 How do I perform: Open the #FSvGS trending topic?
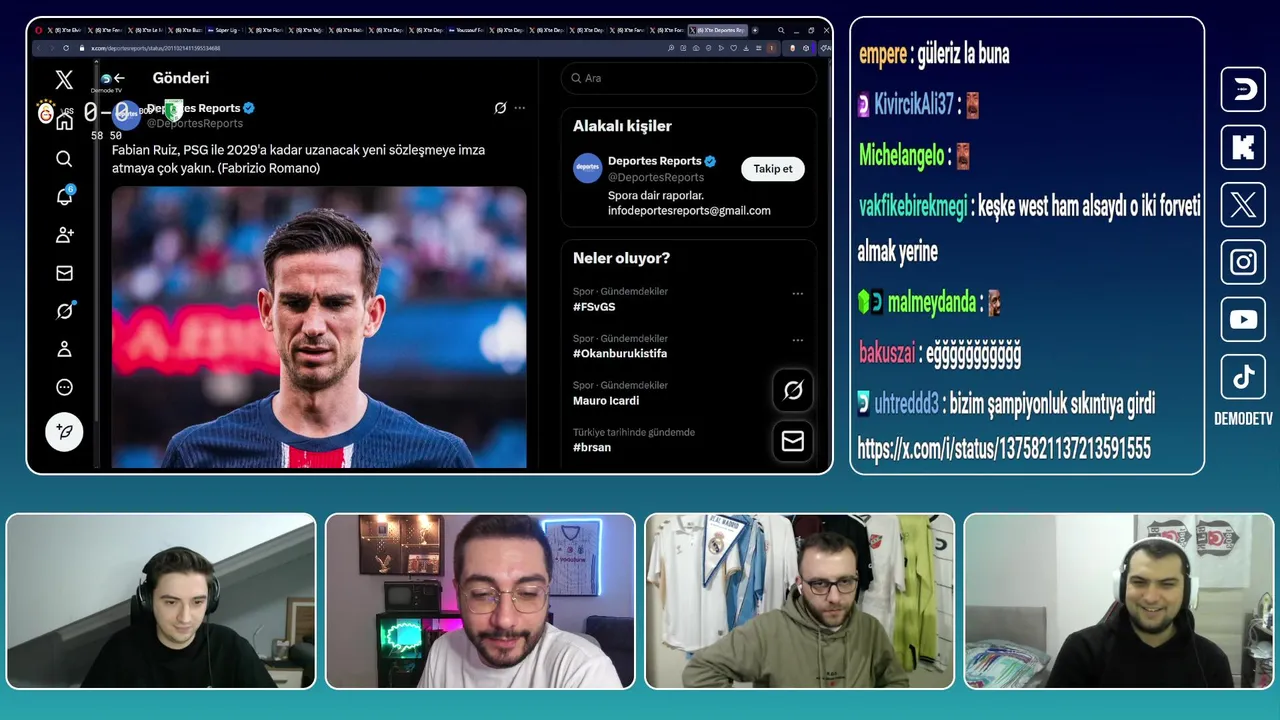594,307
